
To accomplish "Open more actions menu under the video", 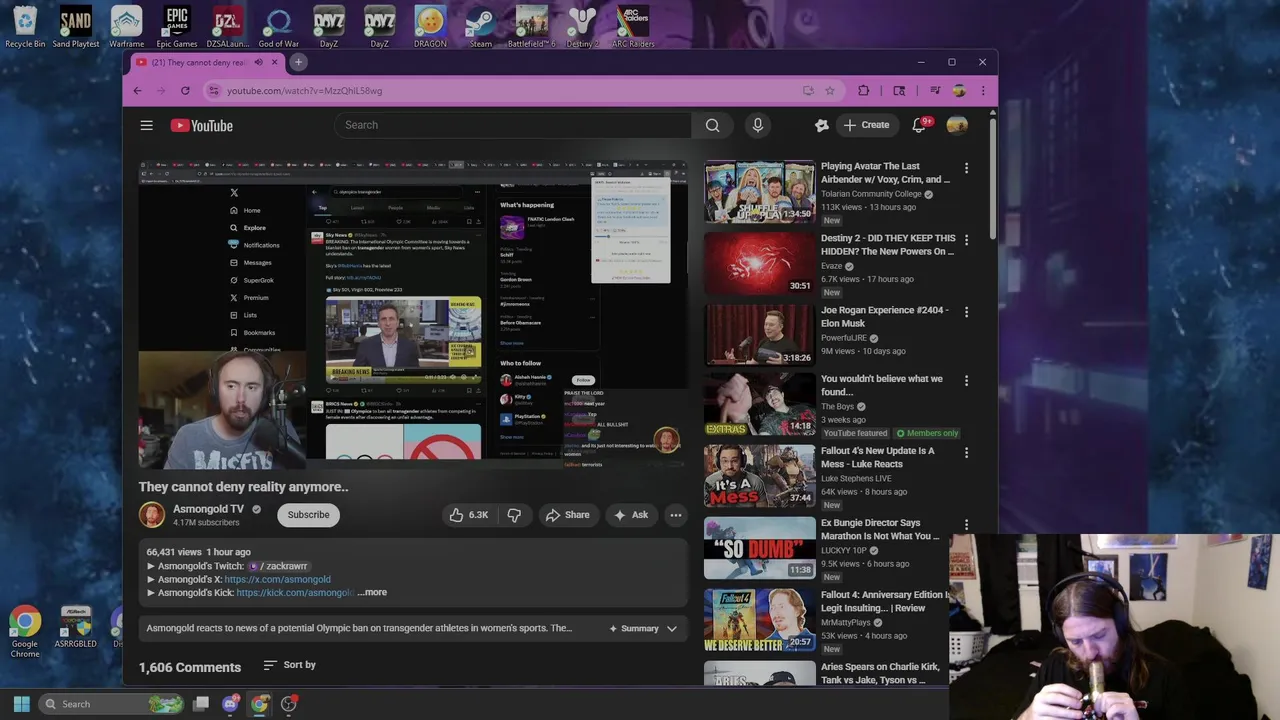I will (676, 515).
